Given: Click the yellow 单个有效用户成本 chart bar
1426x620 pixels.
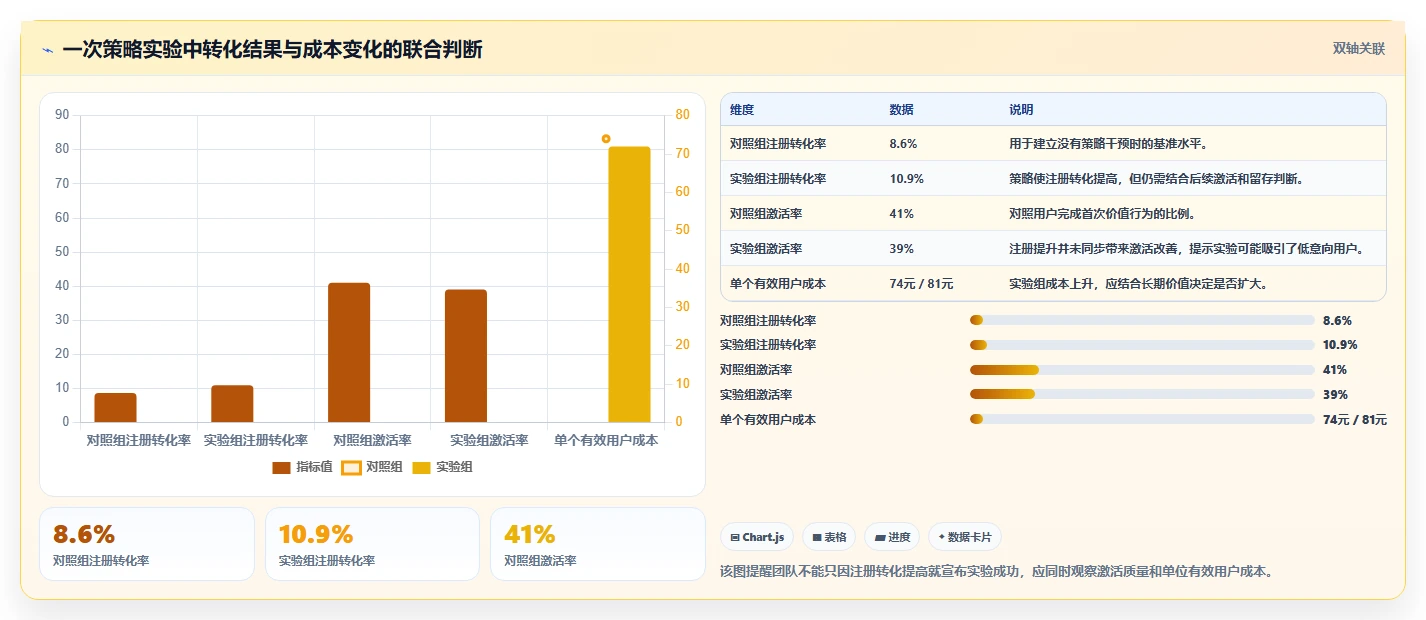Looking at the screenshot, I should (630, 284).
